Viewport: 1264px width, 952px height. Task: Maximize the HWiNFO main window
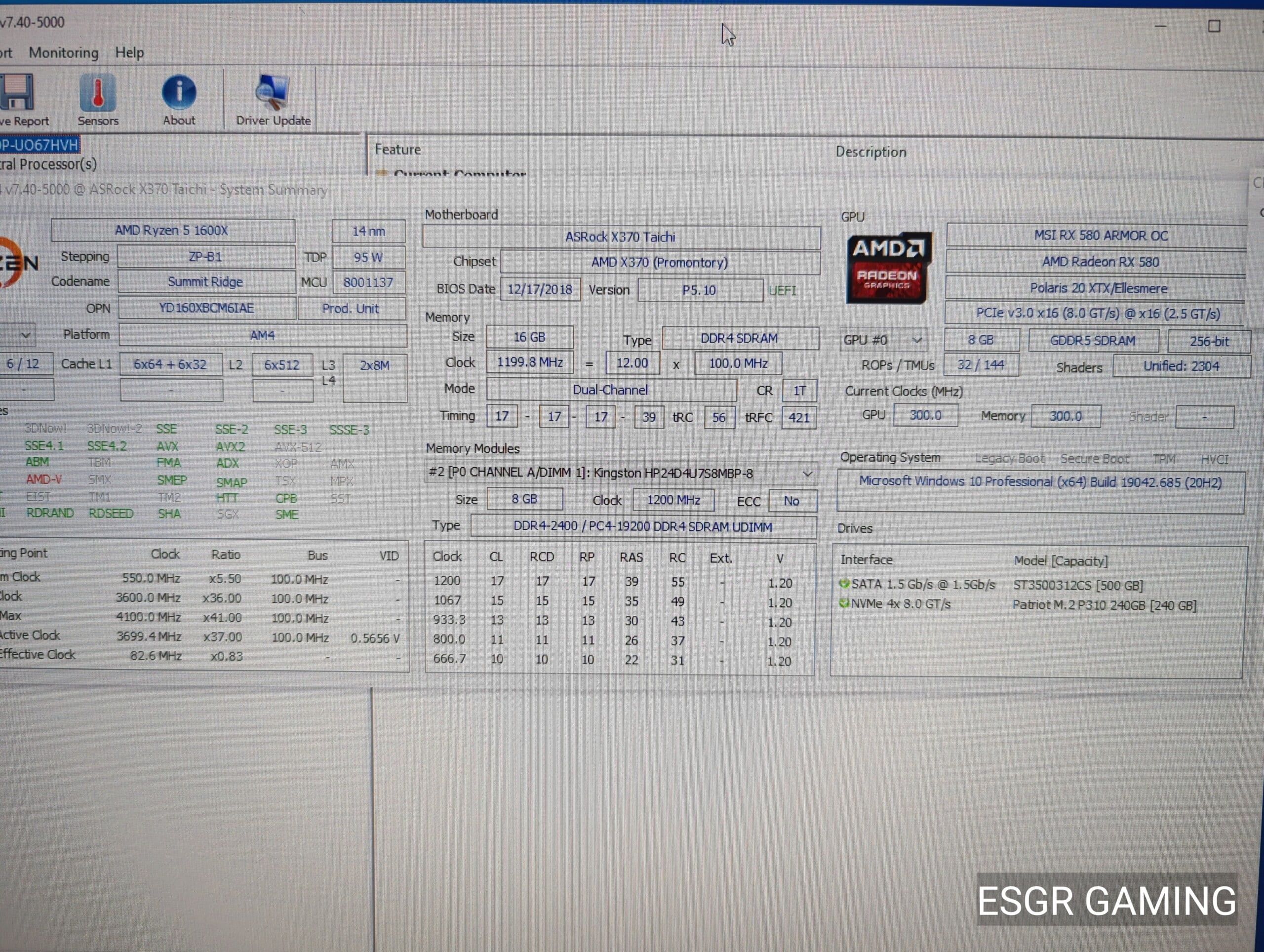[x=1214, y=26]
